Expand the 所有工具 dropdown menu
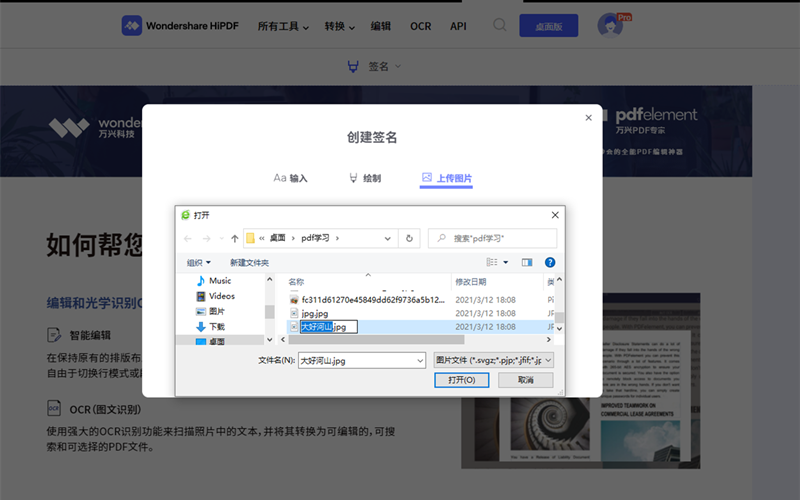This screenshot has height=500, width=800. tap(283, 26)
